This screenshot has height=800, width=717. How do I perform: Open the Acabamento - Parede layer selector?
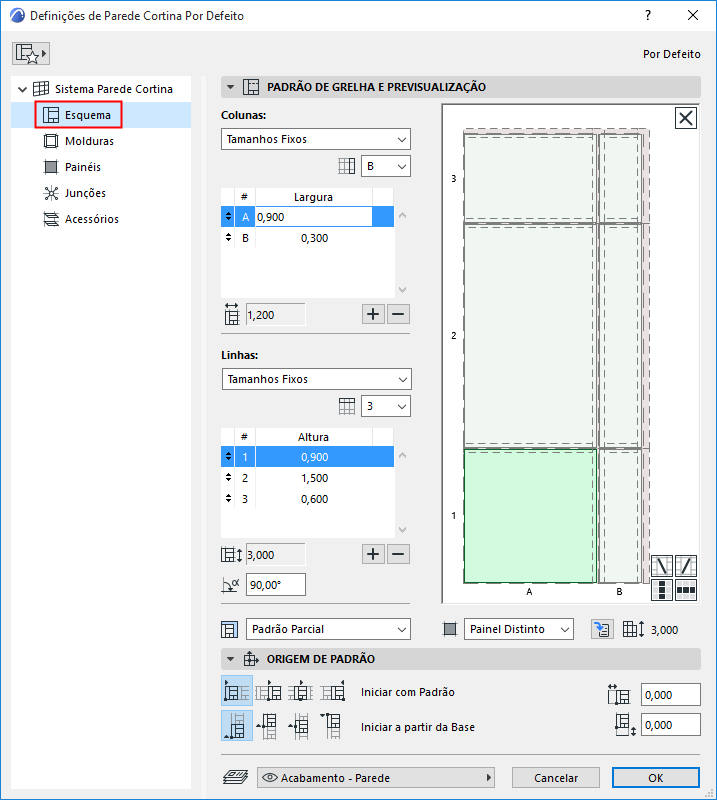point(376,778)
